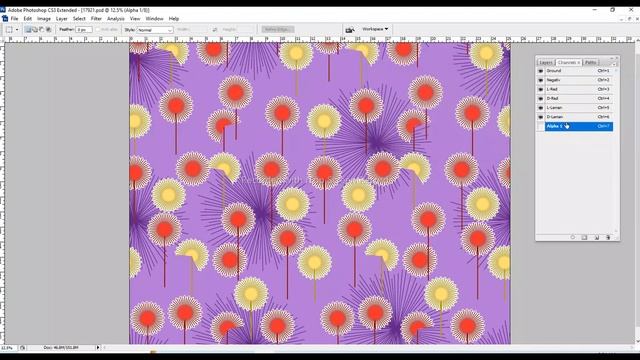Expand the tool preset picker arrow
This screenshot has height=360, width=640.
pos(17,29)
